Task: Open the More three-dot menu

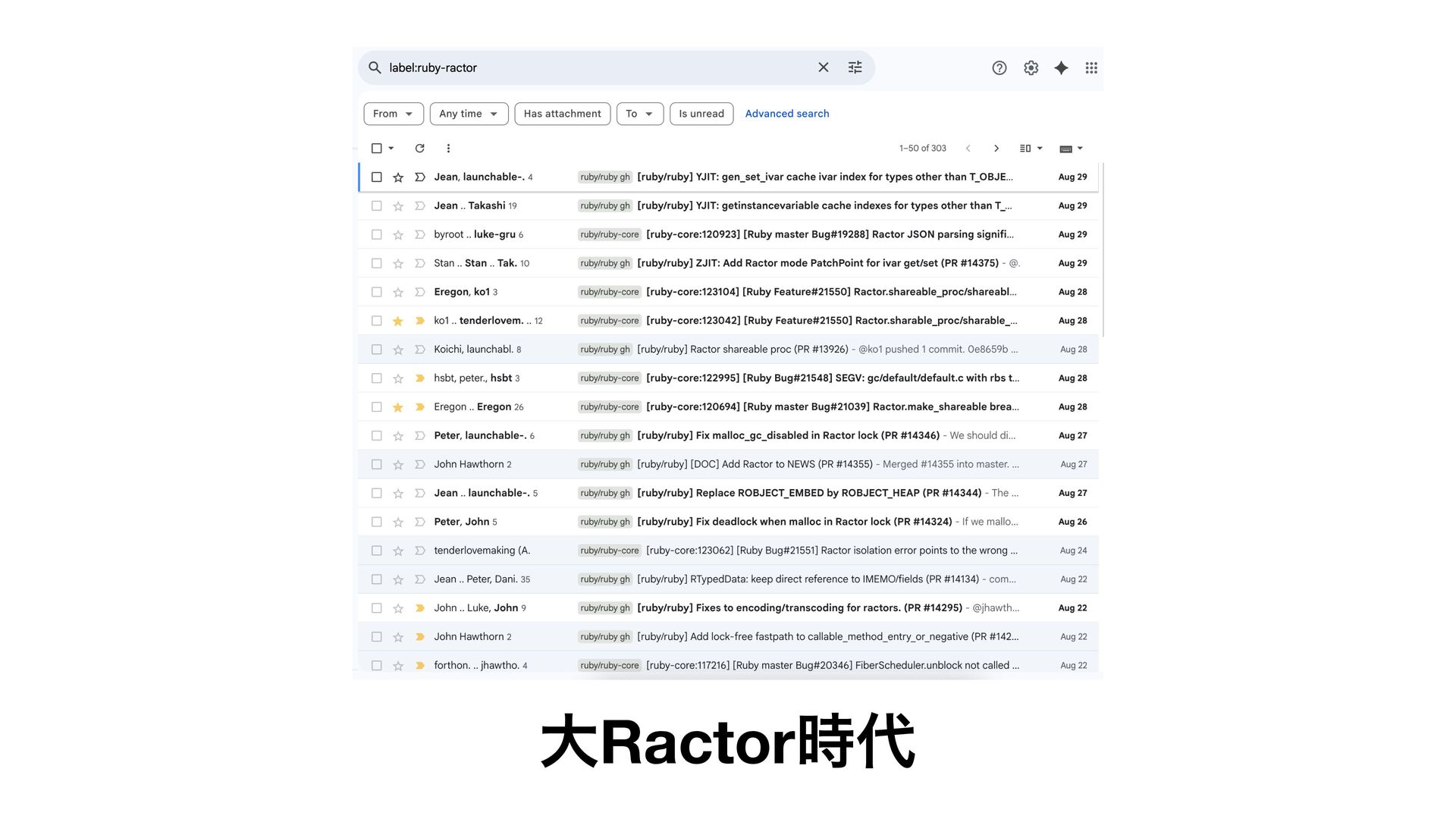Action: [x=448, y=148]
